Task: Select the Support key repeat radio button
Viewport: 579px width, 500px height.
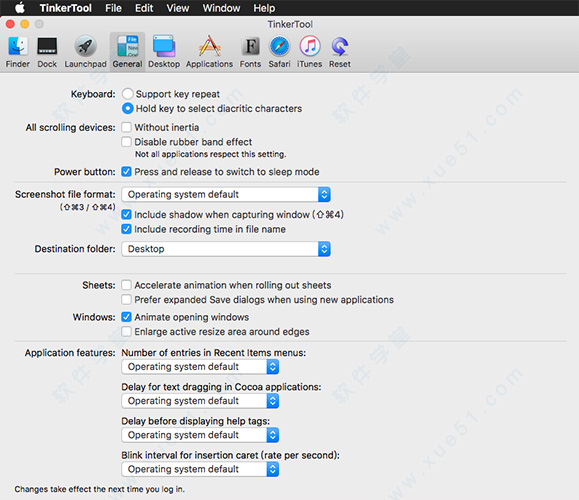Action: pyautogui.click(x=127, y=94)
